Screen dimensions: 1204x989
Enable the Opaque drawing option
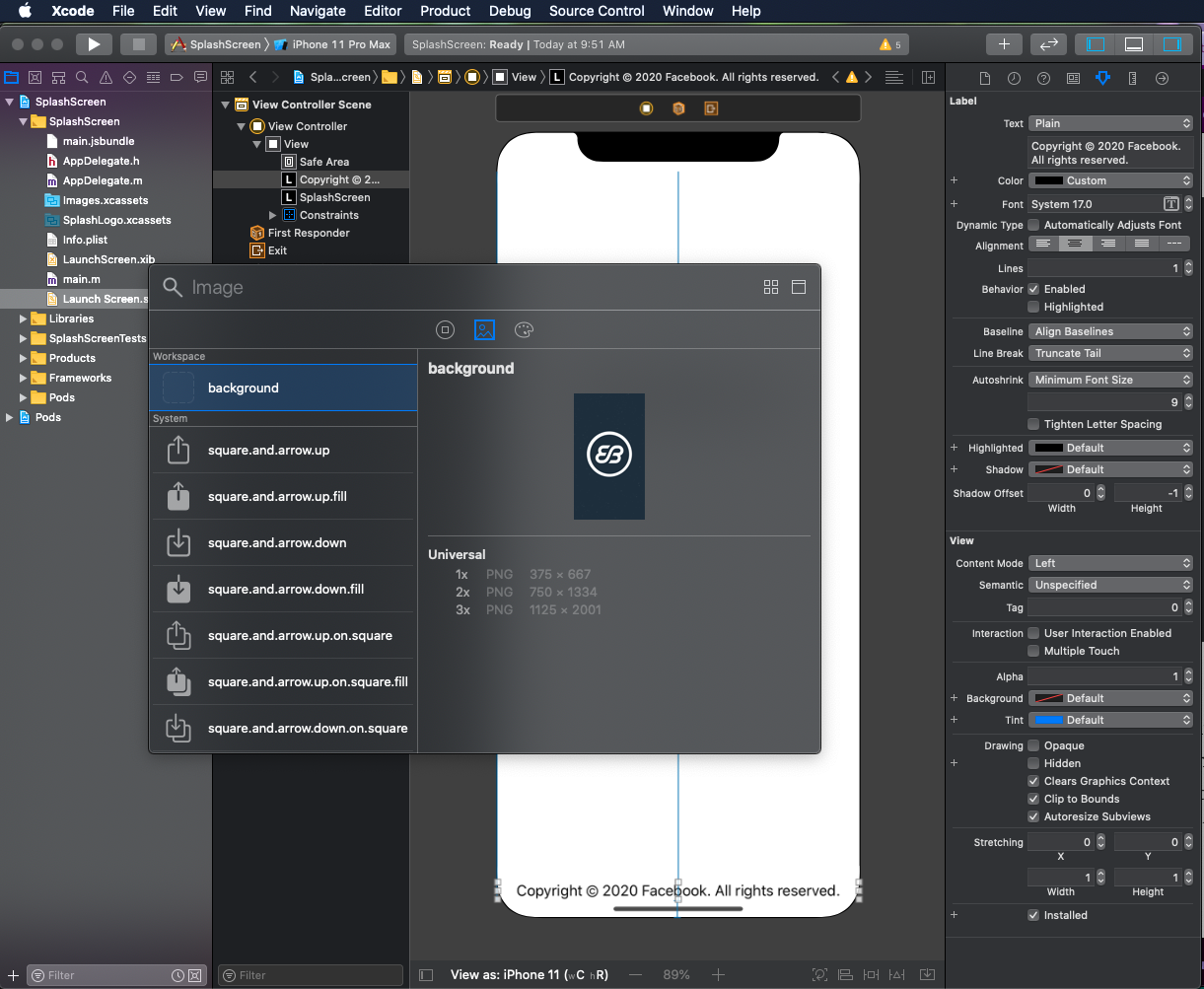(1033, 745)
